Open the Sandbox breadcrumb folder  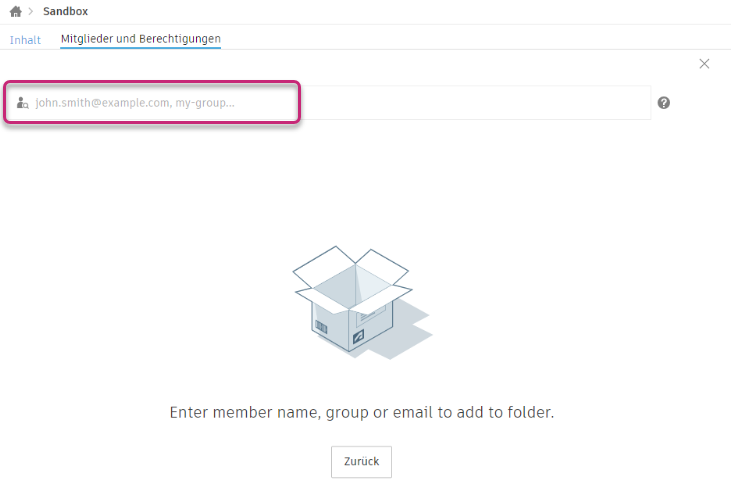coord(65,11)
